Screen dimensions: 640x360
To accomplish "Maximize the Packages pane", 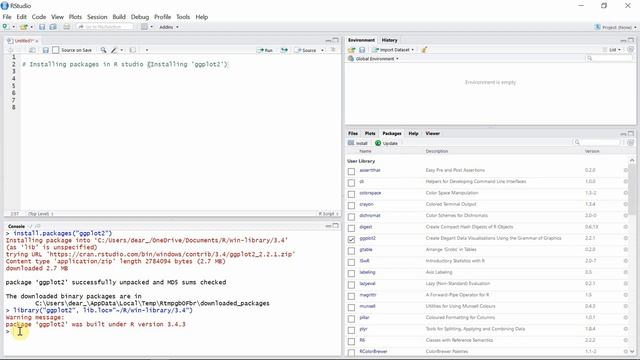I will (x=631, y=133).
